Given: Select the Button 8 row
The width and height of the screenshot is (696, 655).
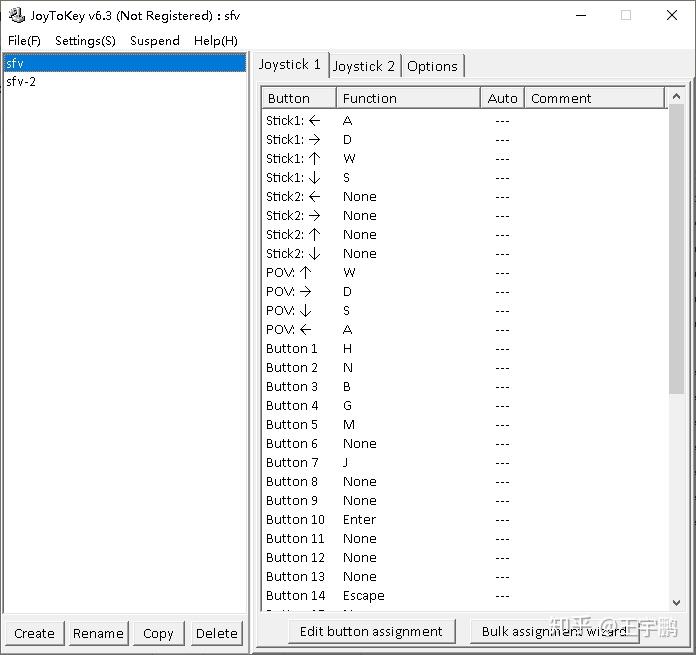Looking at the screenshot, I should [x=465, y=482].
